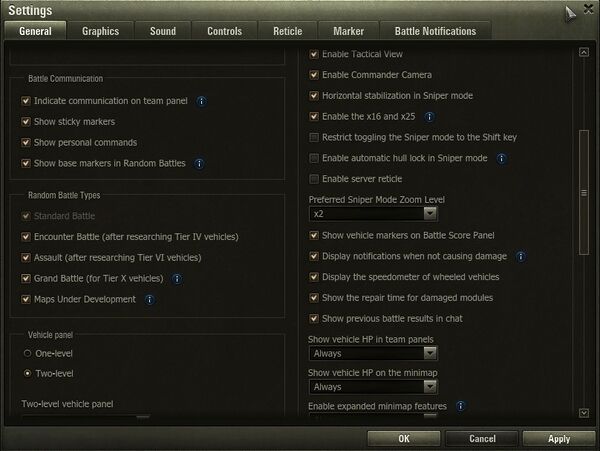The height and width of the screenshot is (451, 600).
Task: Open the Battle Notifications tab
Action: 435,31
